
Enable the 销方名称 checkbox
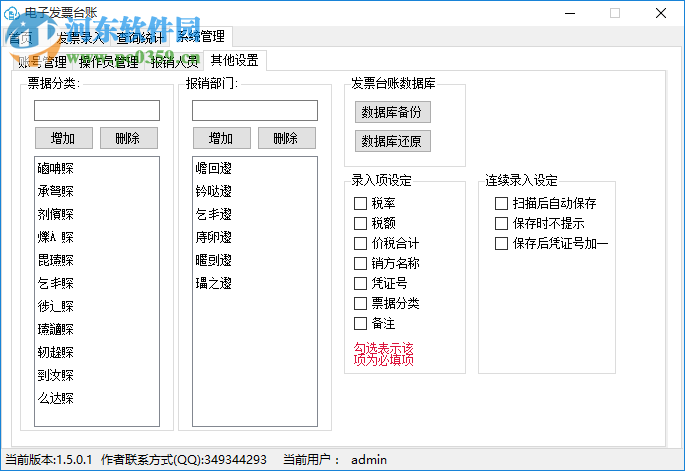(360, 263)
